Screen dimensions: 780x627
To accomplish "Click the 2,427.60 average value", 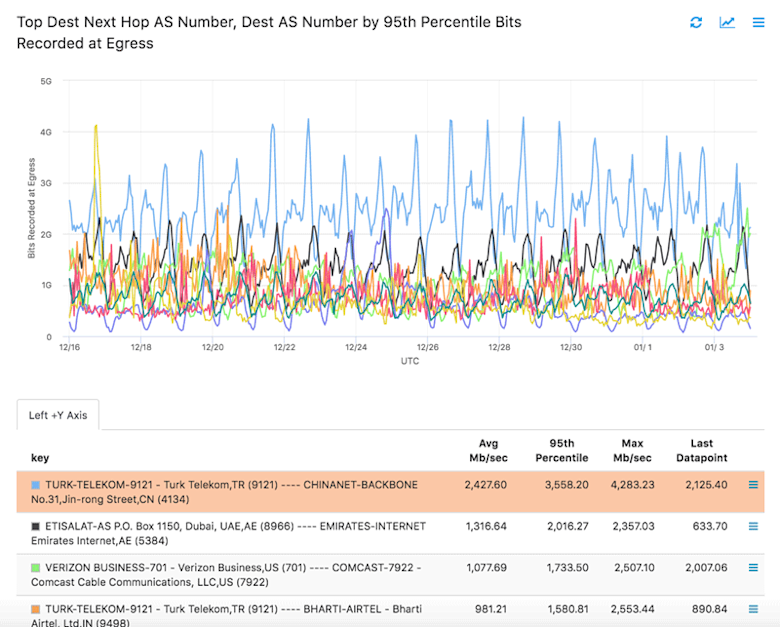I will [x=486, y=485].
